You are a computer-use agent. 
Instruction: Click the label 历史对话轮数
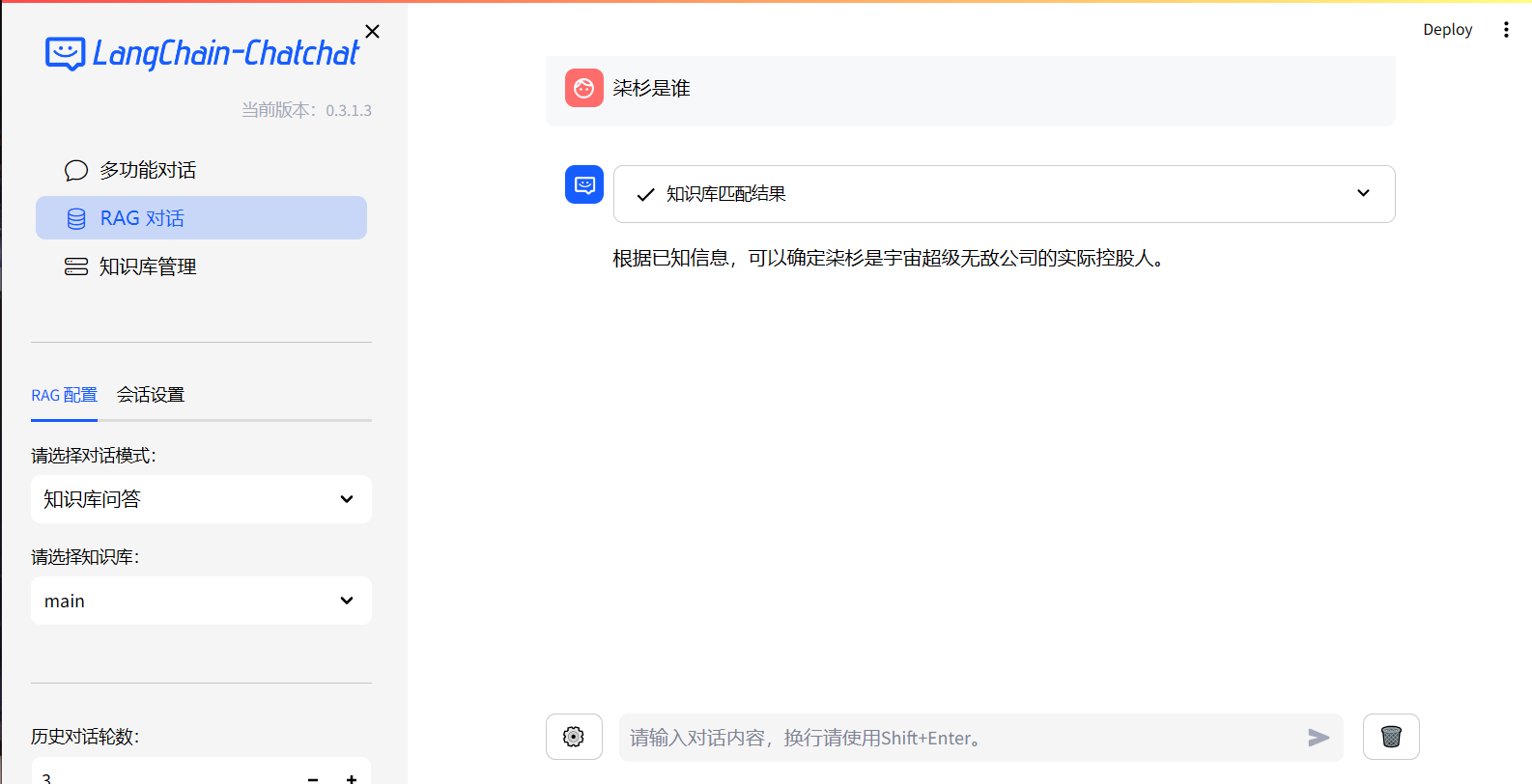(85, 737)
